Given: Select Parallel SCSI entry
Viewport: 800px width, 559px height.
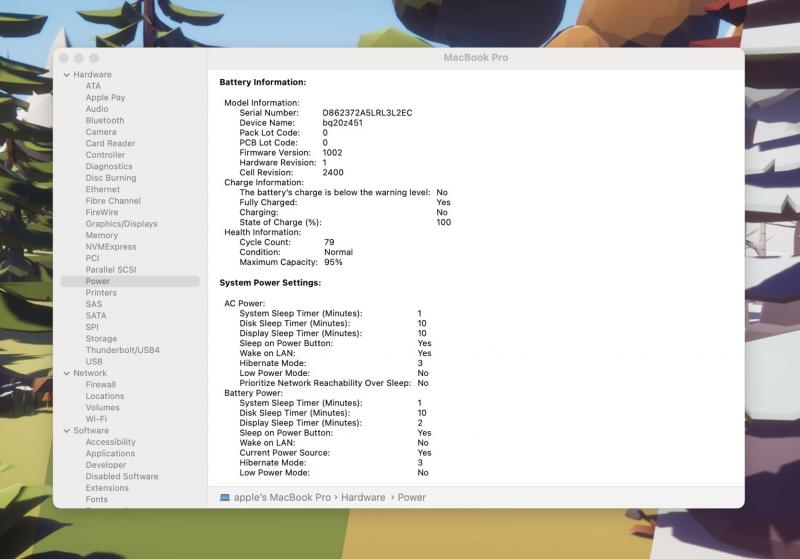Looking at the screenshot, I should pyautogui.click(x=111, y=270).
